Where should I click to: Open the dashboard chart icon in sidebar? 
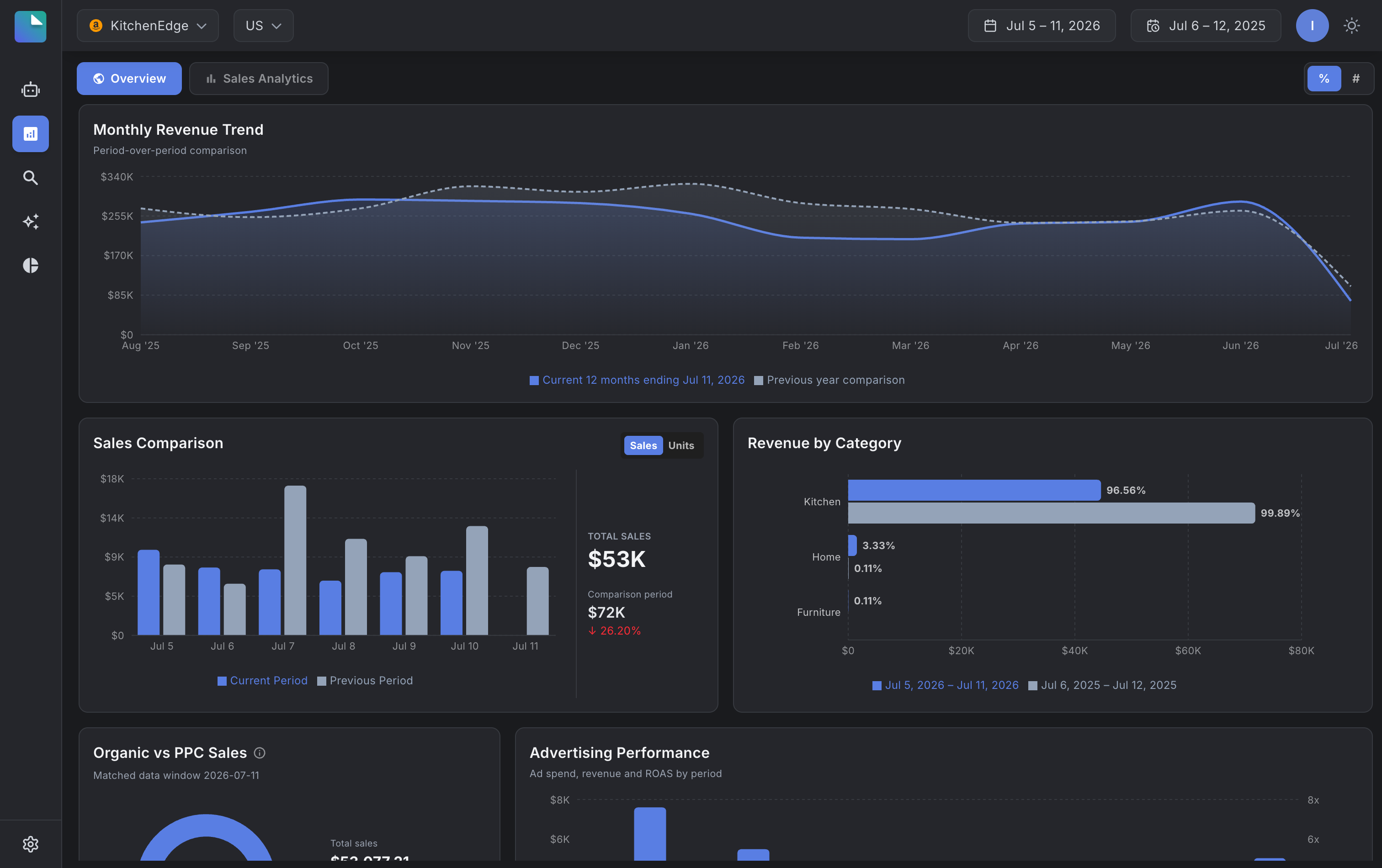coord(31,134)
